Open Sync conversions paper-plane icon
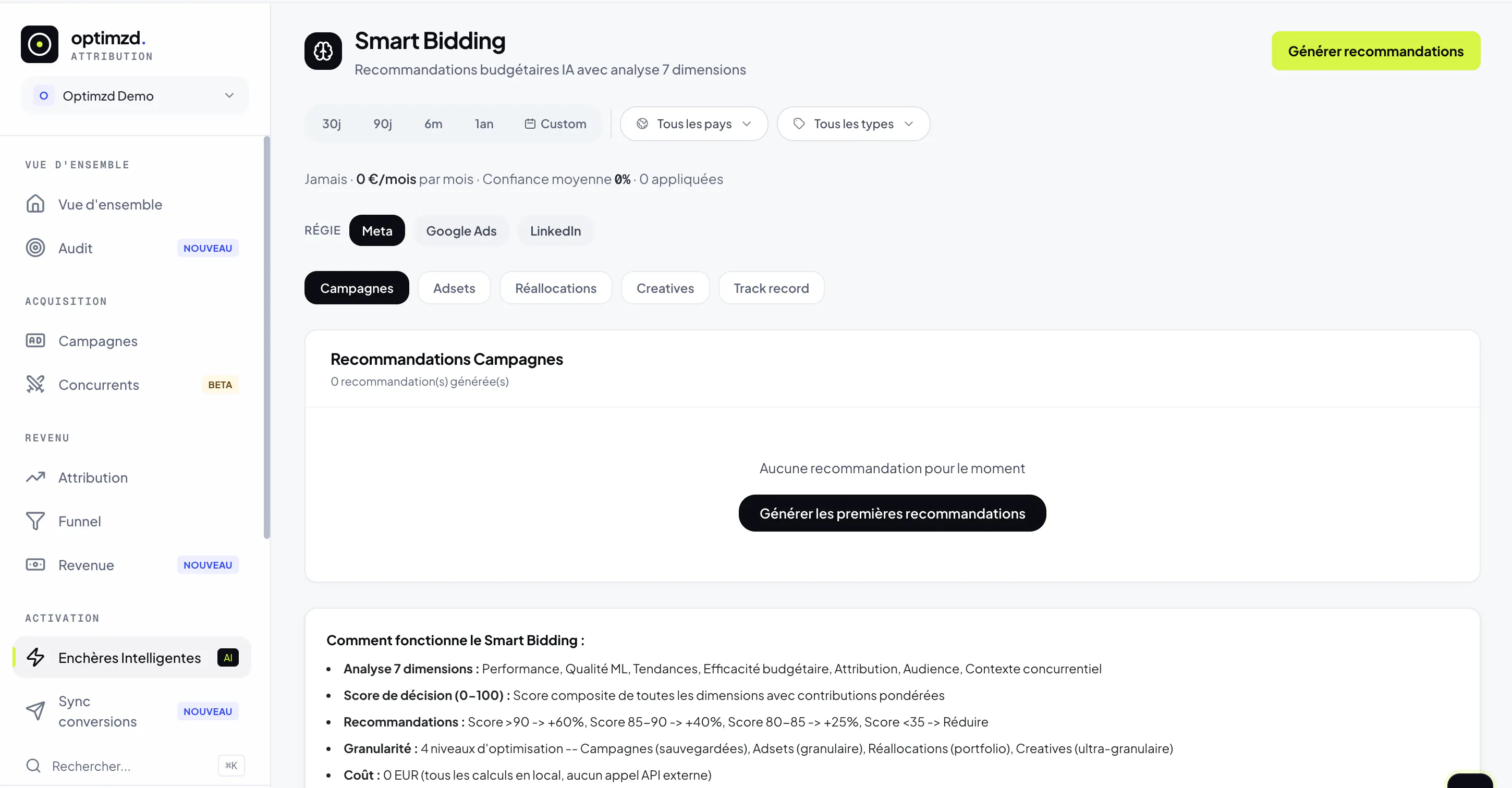Viewport: 1512px width, 788px height. (35, 711)
